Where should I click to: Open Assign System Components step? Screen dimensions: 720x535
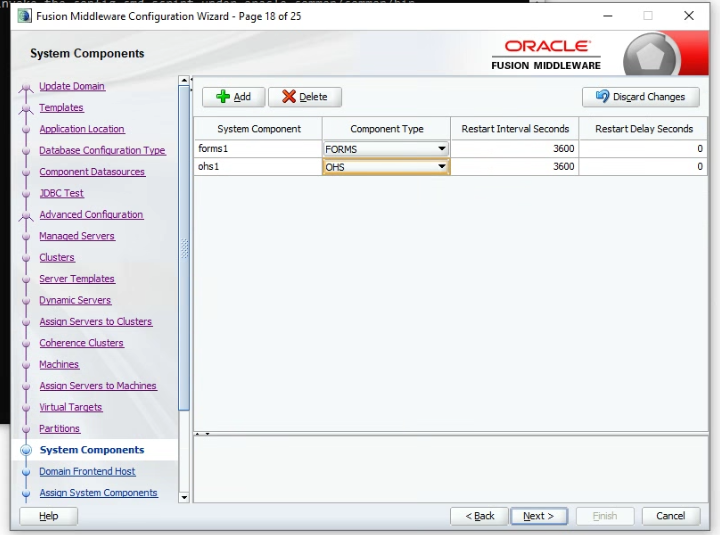(x=98, y=493)
